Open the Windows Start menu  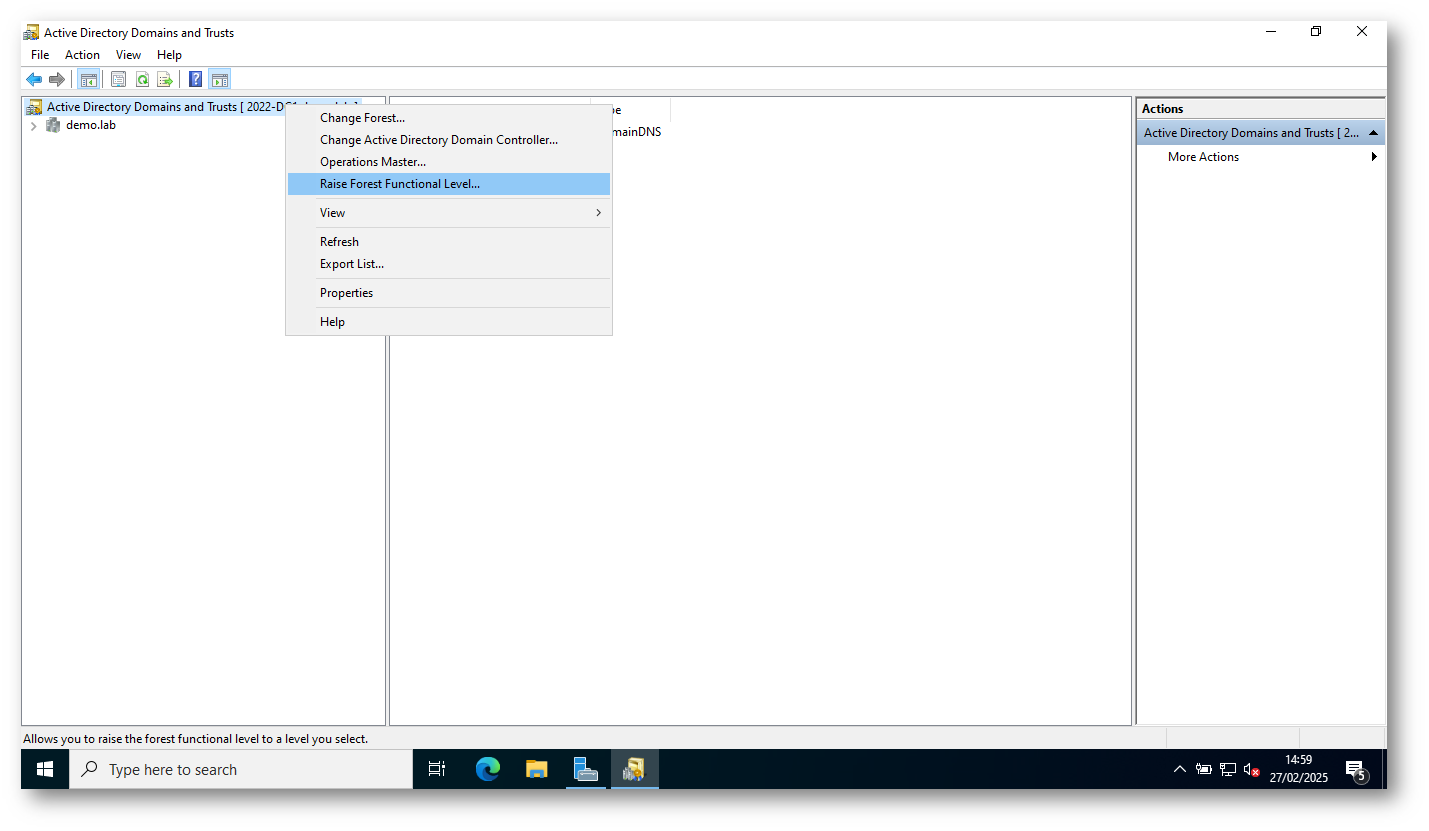[x=45, y=769]
